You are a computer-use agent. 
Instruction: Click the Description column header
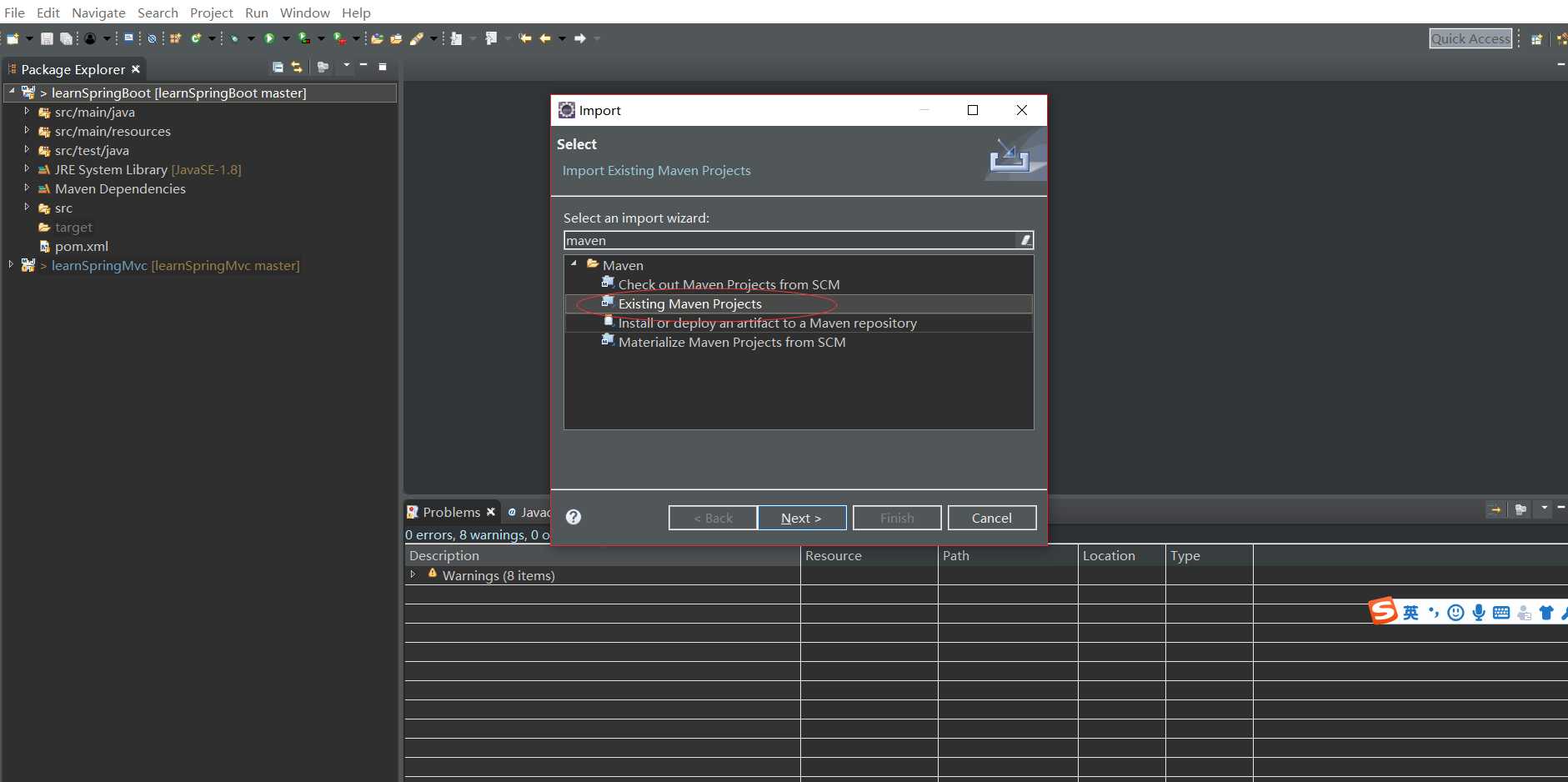[x=602, y=555]
